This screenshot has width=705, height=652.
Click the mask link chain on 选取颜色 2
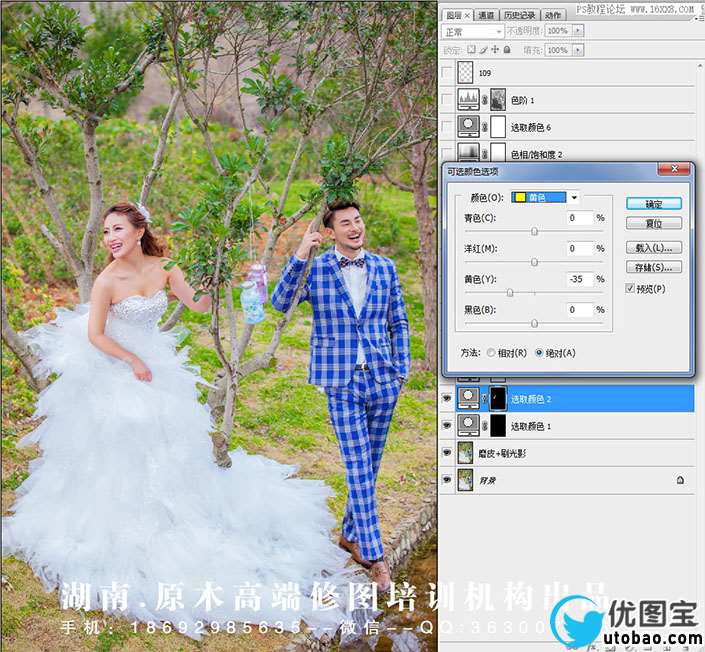485,398
